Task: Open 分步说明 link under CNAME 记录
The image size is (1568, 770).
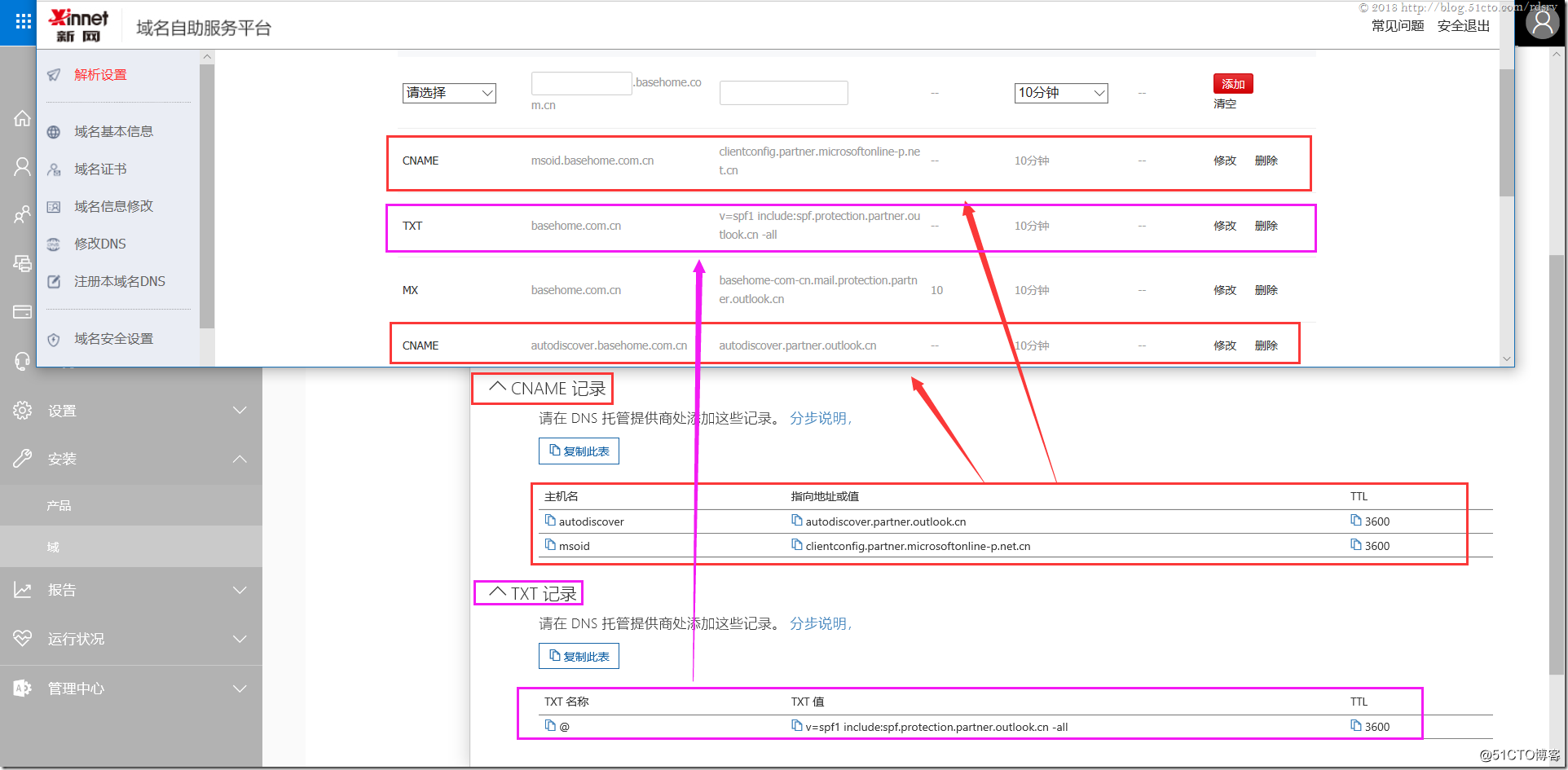Action: (x=819, y=418)
